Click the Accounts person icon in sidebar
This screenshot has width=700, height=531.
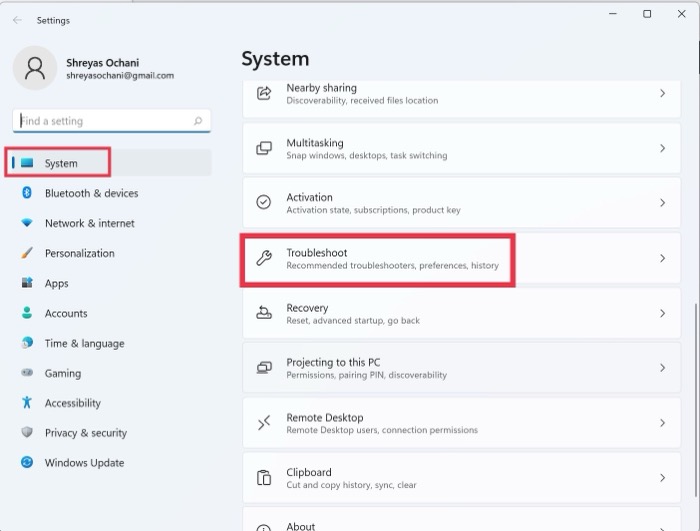pos(27,313)
